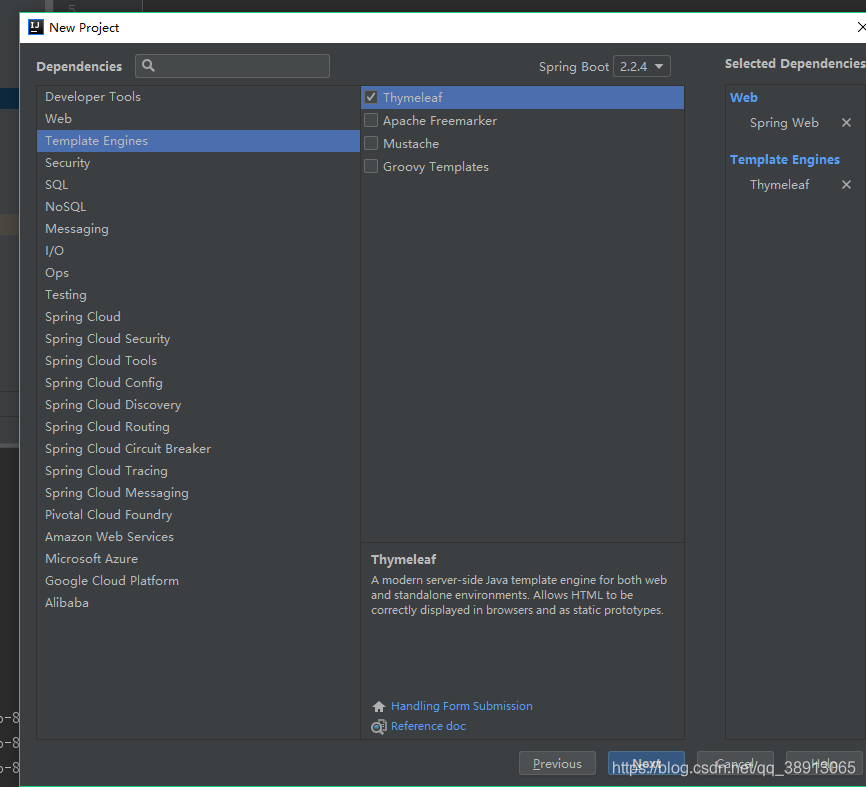Click the home icon beside Handling Form Submission

379,706
